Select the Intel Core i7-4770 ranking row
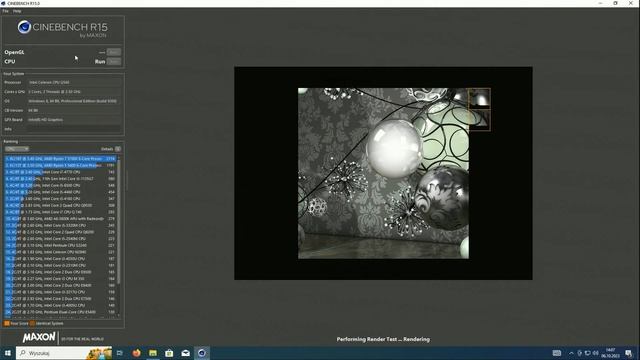The height and width of the screenshot is (360, 640). (60, 172)
